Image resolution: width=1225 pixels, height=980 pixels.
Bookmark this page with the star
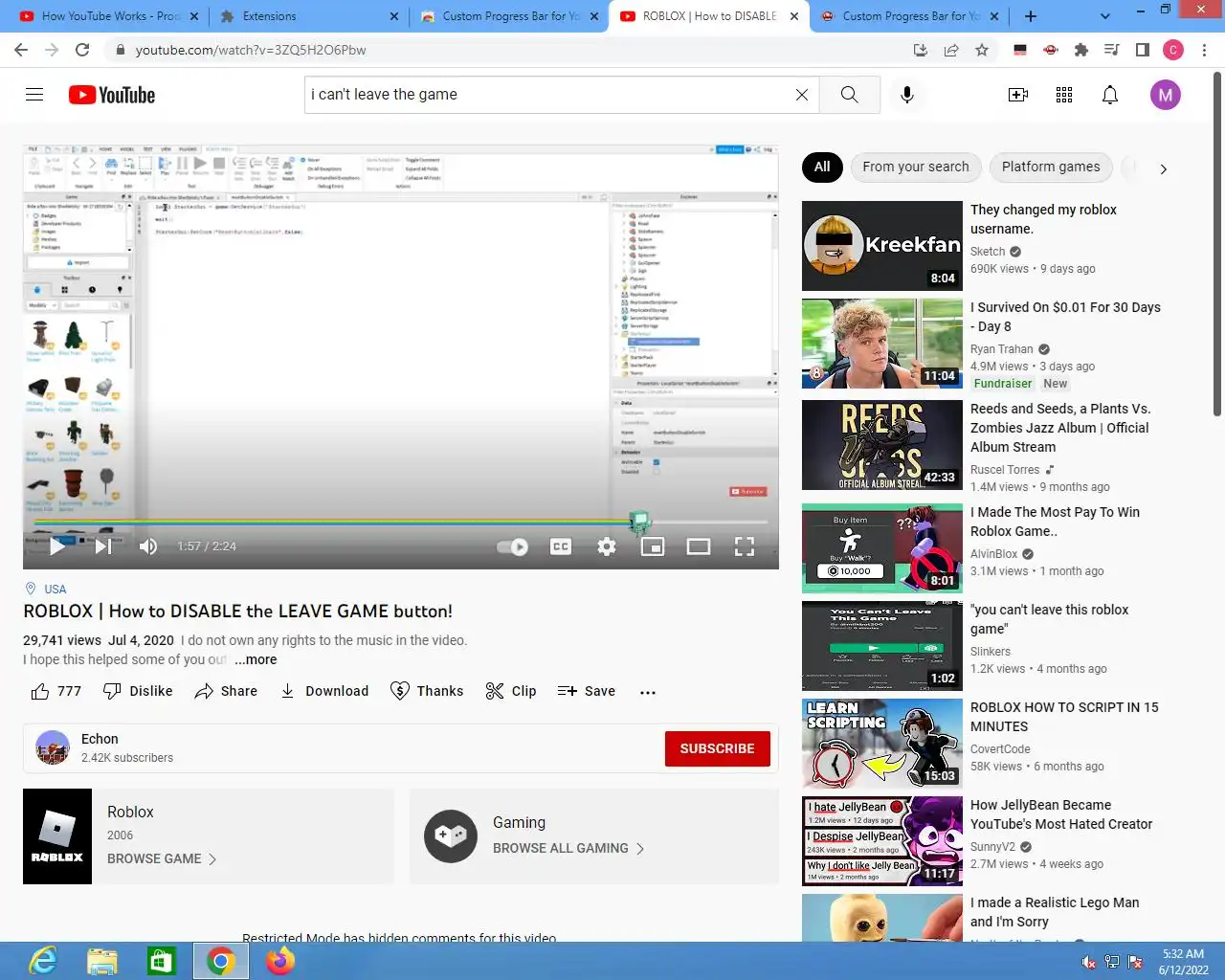pyautogui.click(x=982, y=50)
